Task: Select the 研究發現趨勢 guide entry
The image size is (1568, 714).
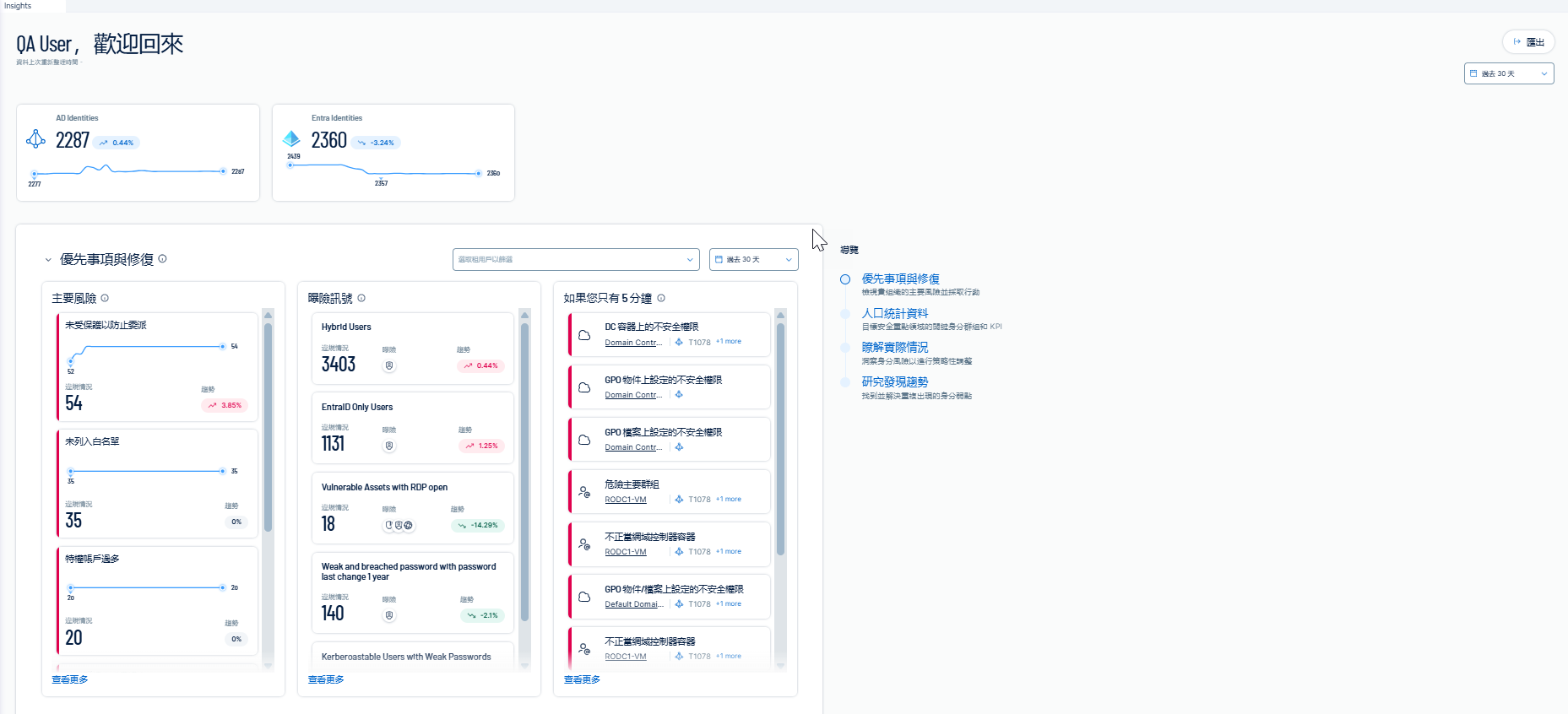Action: pos(895,382)
